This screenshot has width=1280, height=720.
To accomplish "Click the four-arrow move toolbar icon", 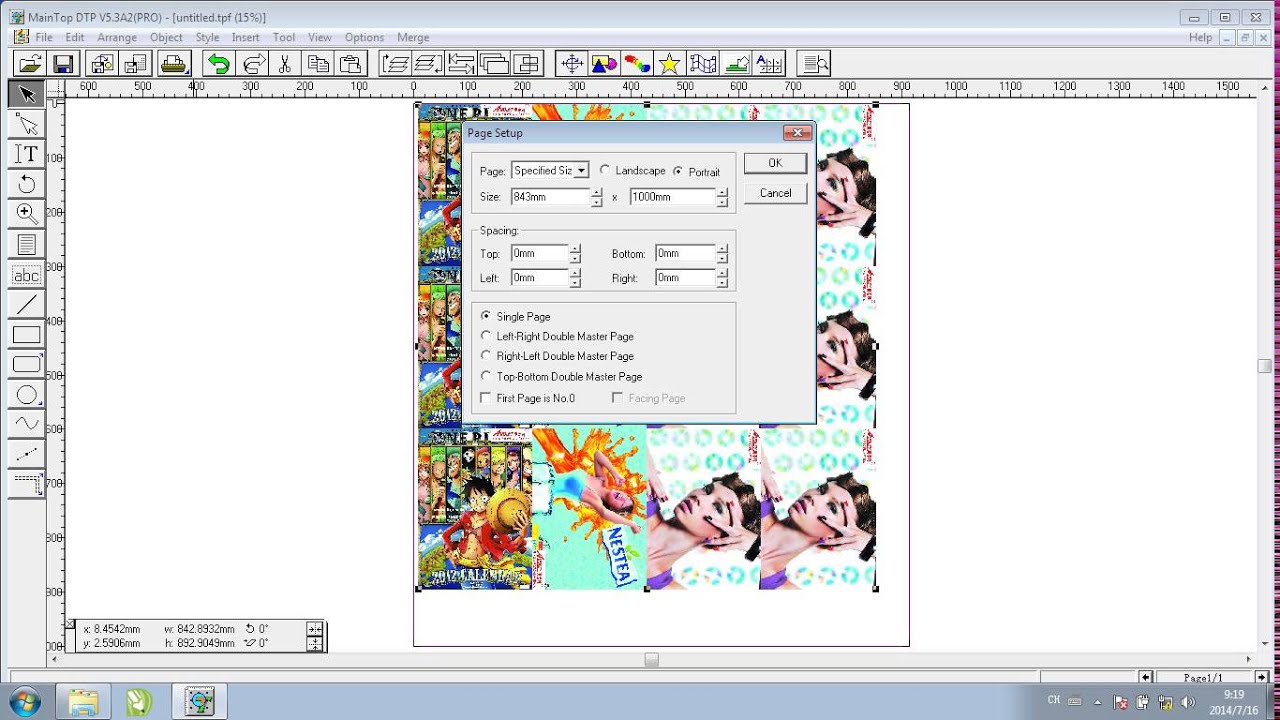I will click(x=572, y=64).
